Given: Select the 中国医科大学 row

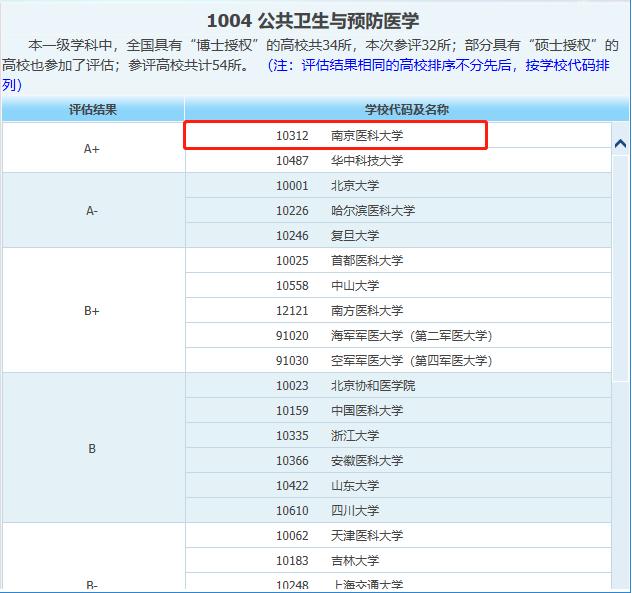Looking at the screenshot, I should coord(398,410).
